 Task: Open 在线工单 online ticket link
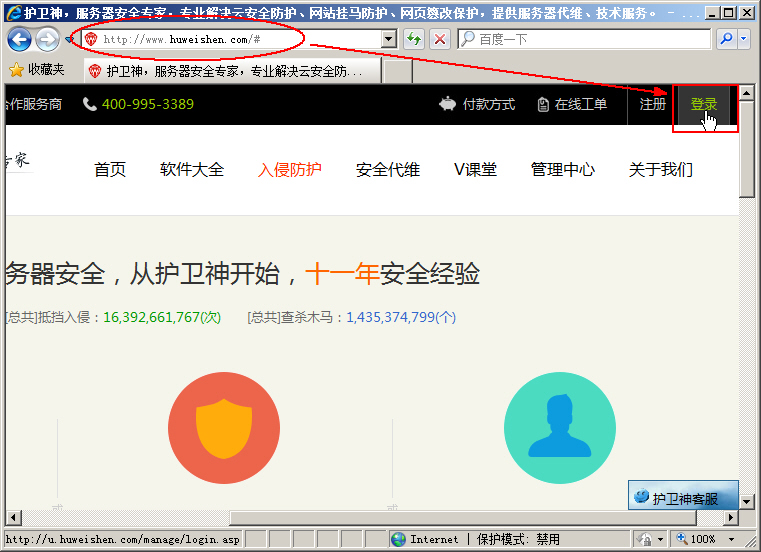580,104
